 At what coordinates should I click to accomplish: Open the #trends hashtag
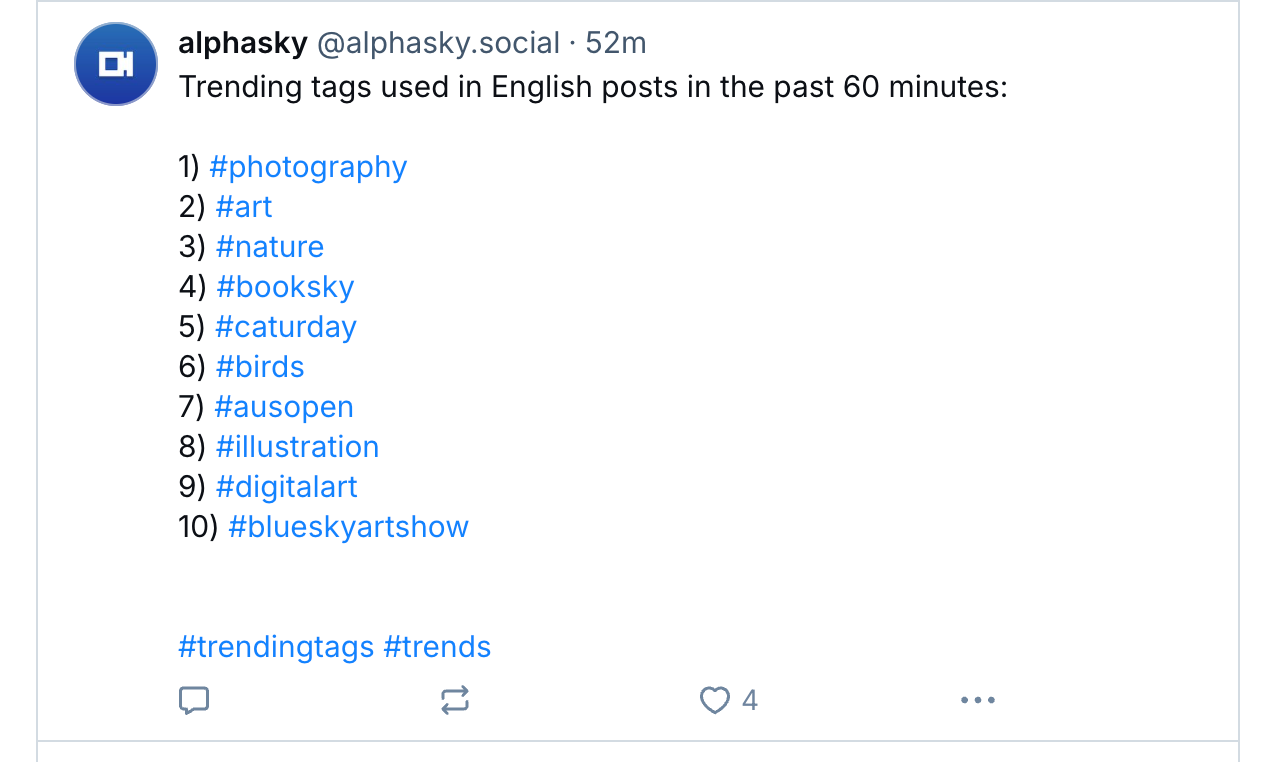tap(437, 647)
